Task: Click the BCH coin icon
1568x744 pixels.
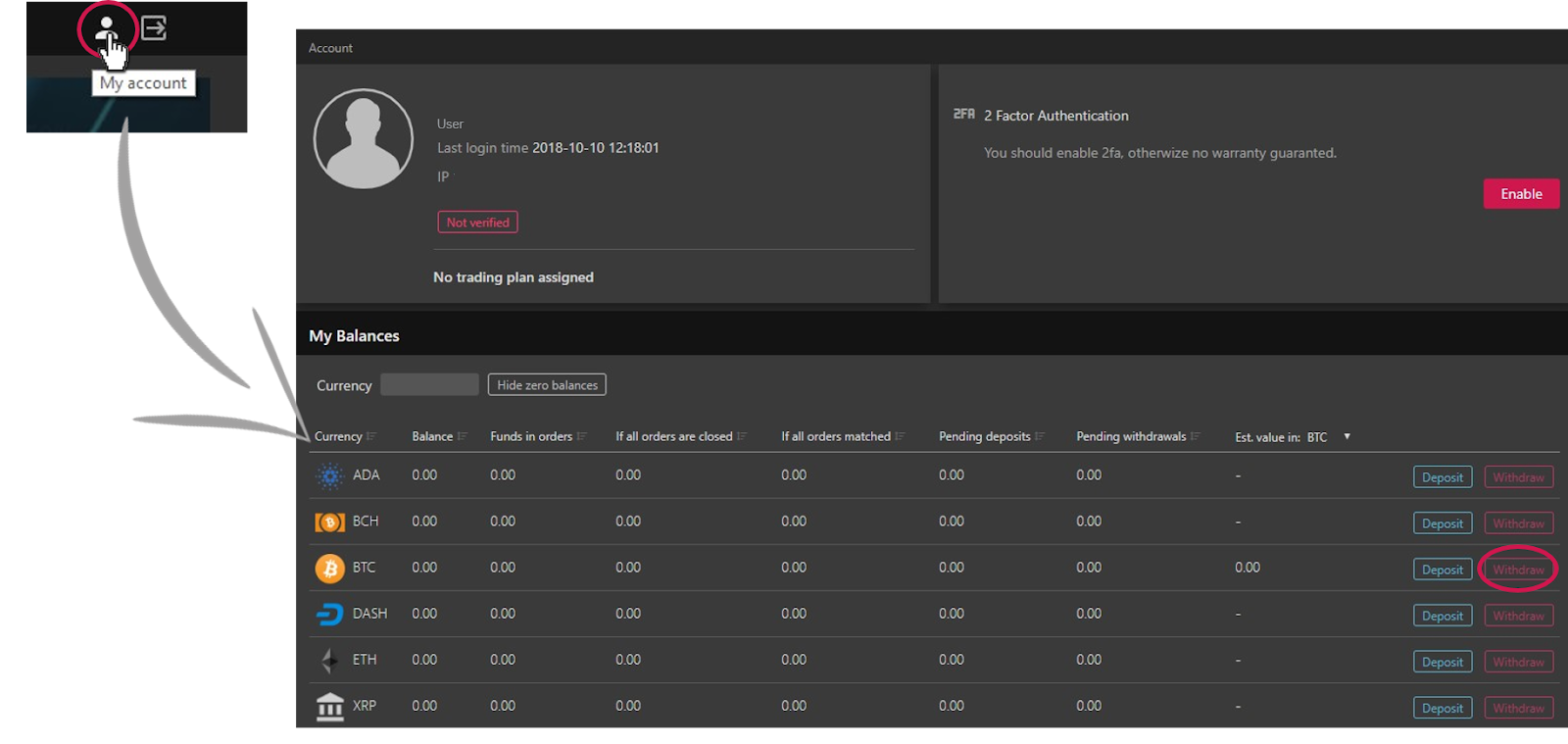Action: pyautogui.click(x=330, y=522)
